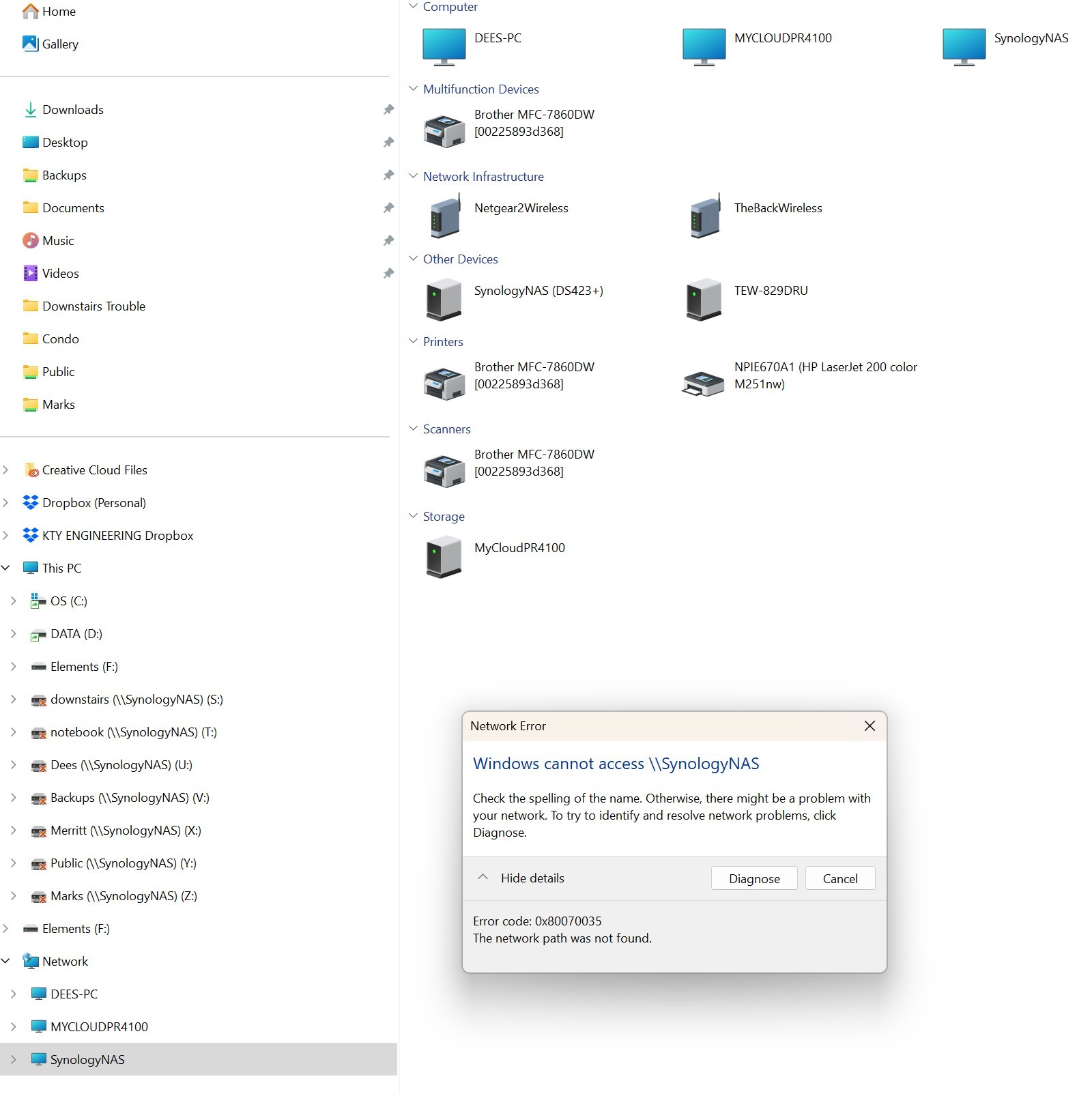Screen dimensions: 1092x1094
Task: Select the SynologyNAS (DS423+) device icon
Action: pyautogui.click(x=444, y=298)
